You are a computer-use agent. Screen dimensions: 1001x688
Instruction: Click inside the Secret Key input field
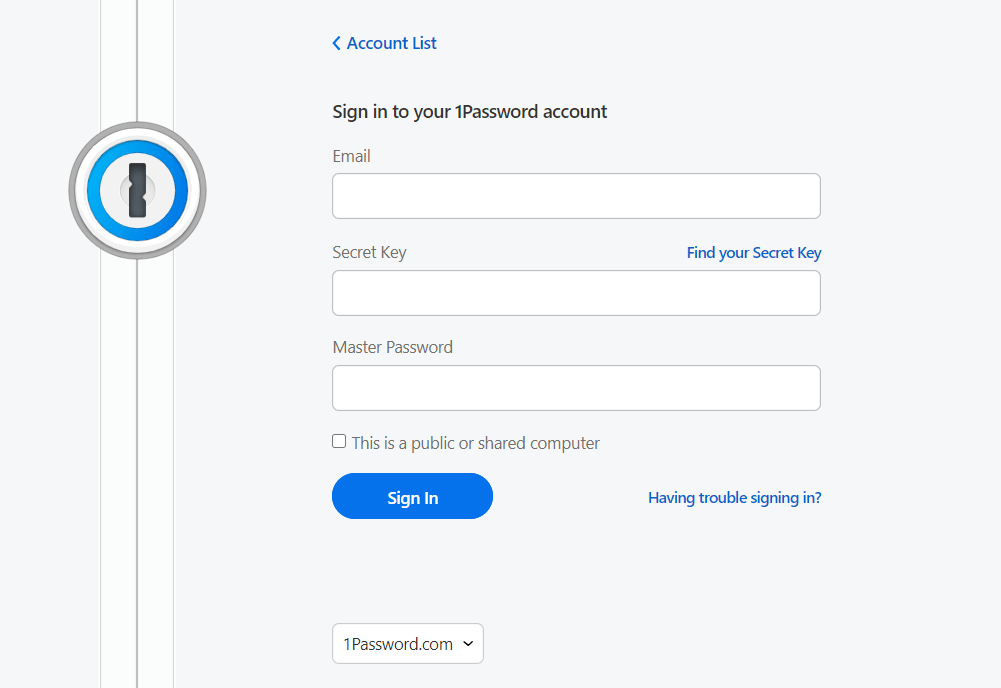point(576,292)
